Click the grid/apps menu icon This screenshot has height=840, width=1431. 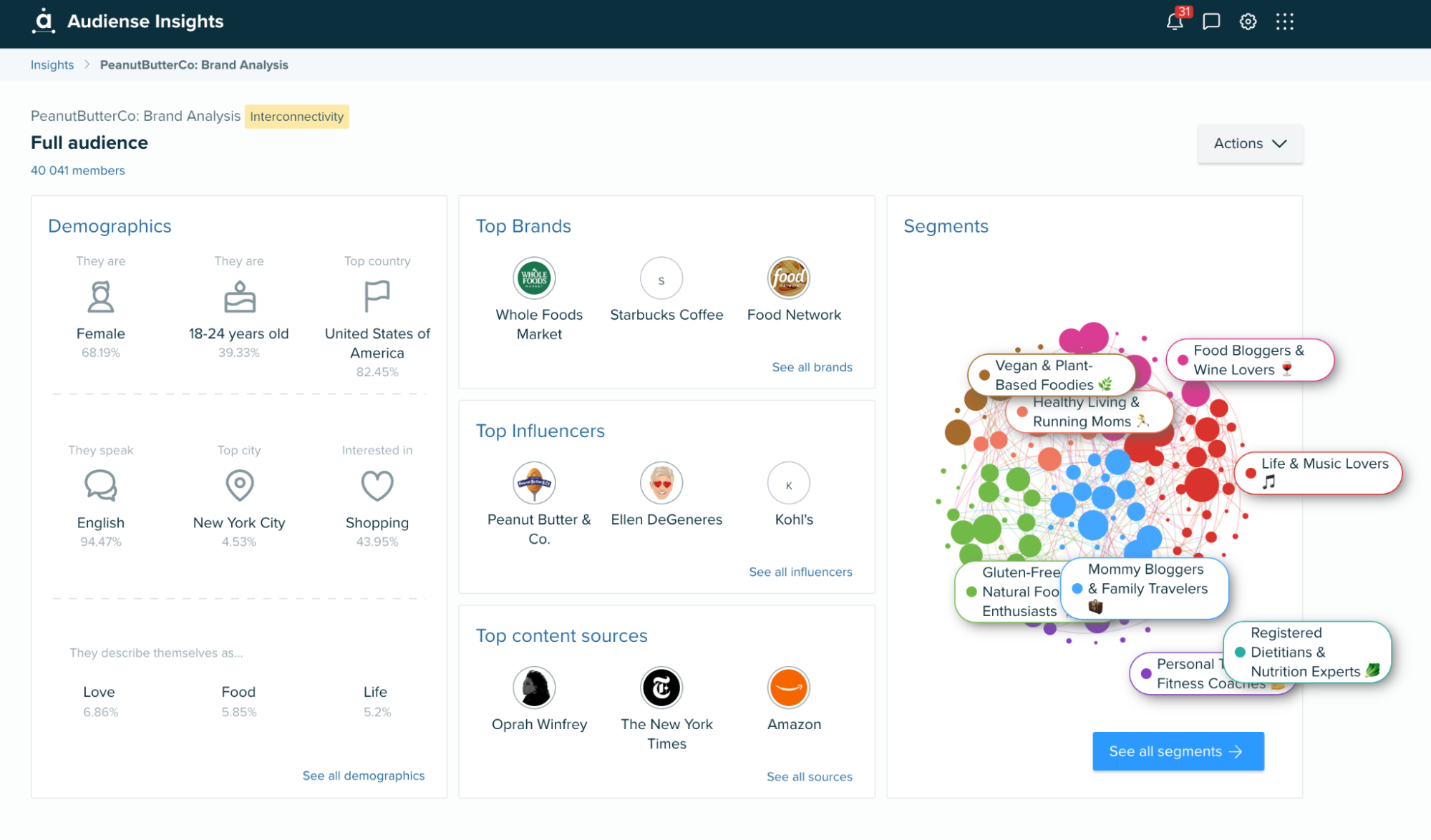(1284, 21)
